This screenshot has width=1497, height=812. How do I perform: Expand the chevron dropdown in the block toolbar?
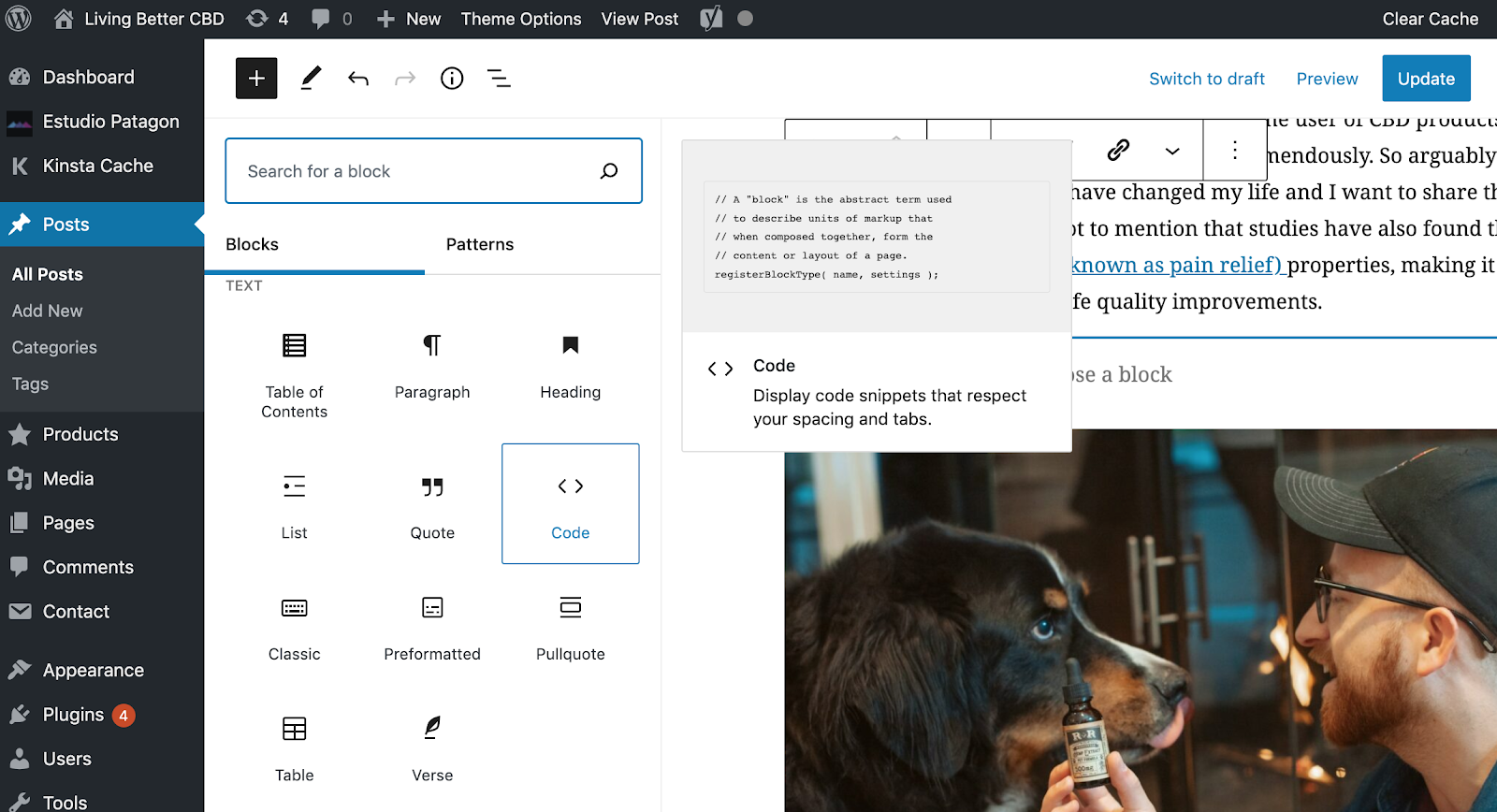coord(1172,151)
